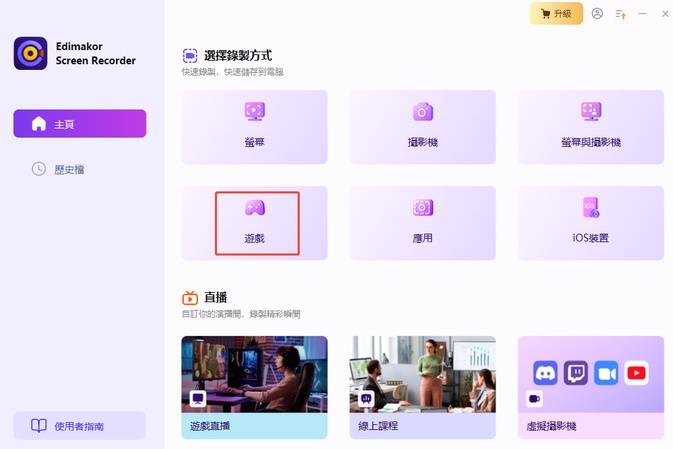Select the 螢幕與攝影機 recording icon
This screenshot has height=449, width=673.
pos(591,112)
